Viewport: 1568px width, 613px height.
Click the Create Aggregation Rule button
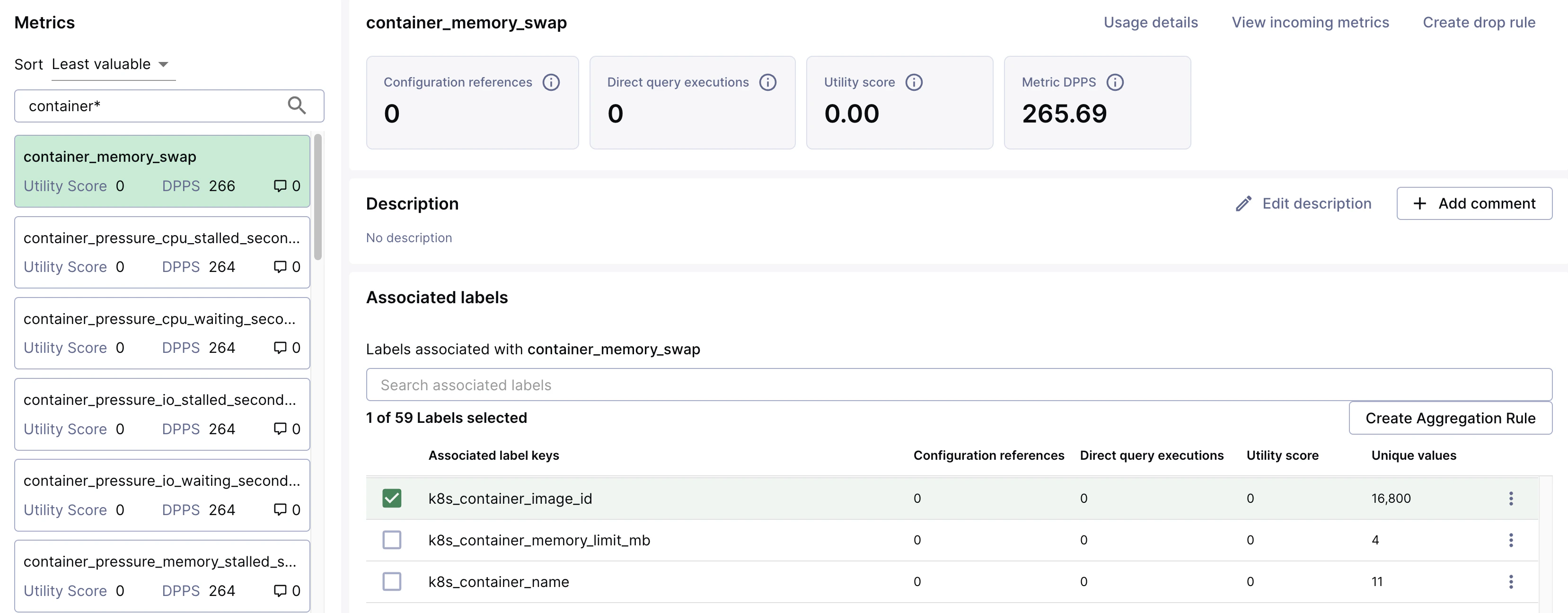1450,418
